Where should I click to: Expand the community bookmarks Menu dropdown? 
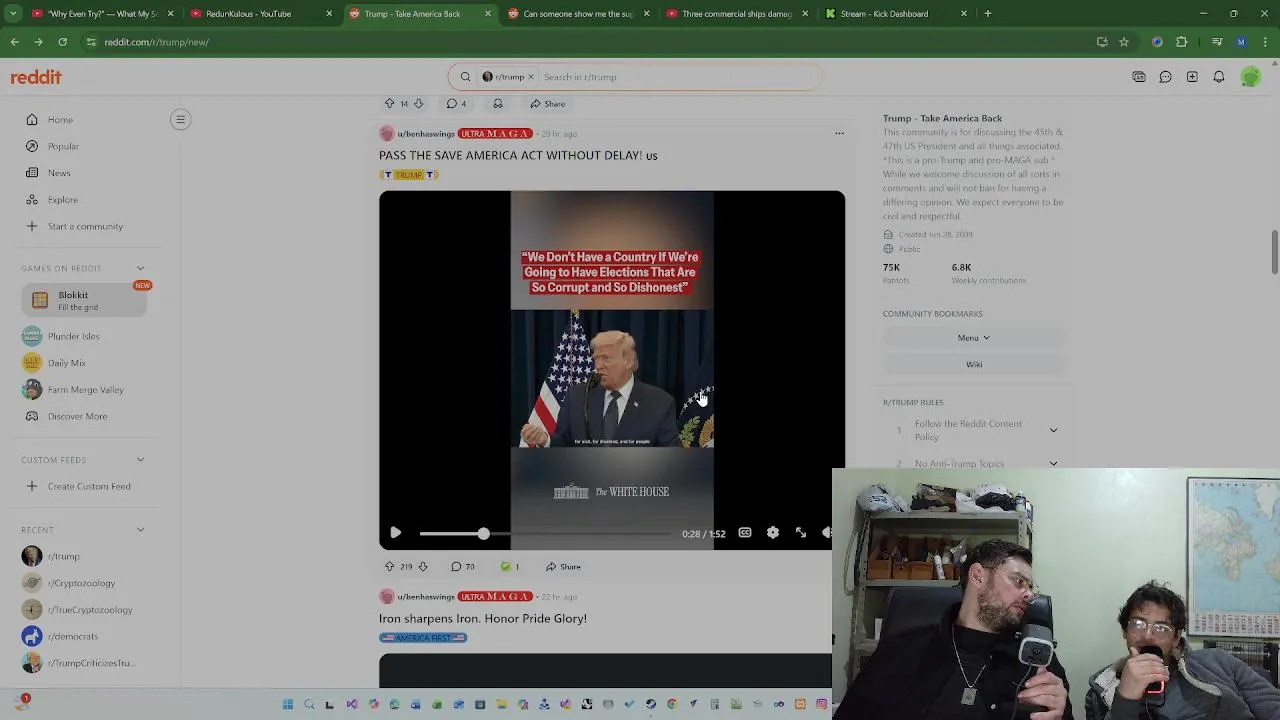coord(974,338)
